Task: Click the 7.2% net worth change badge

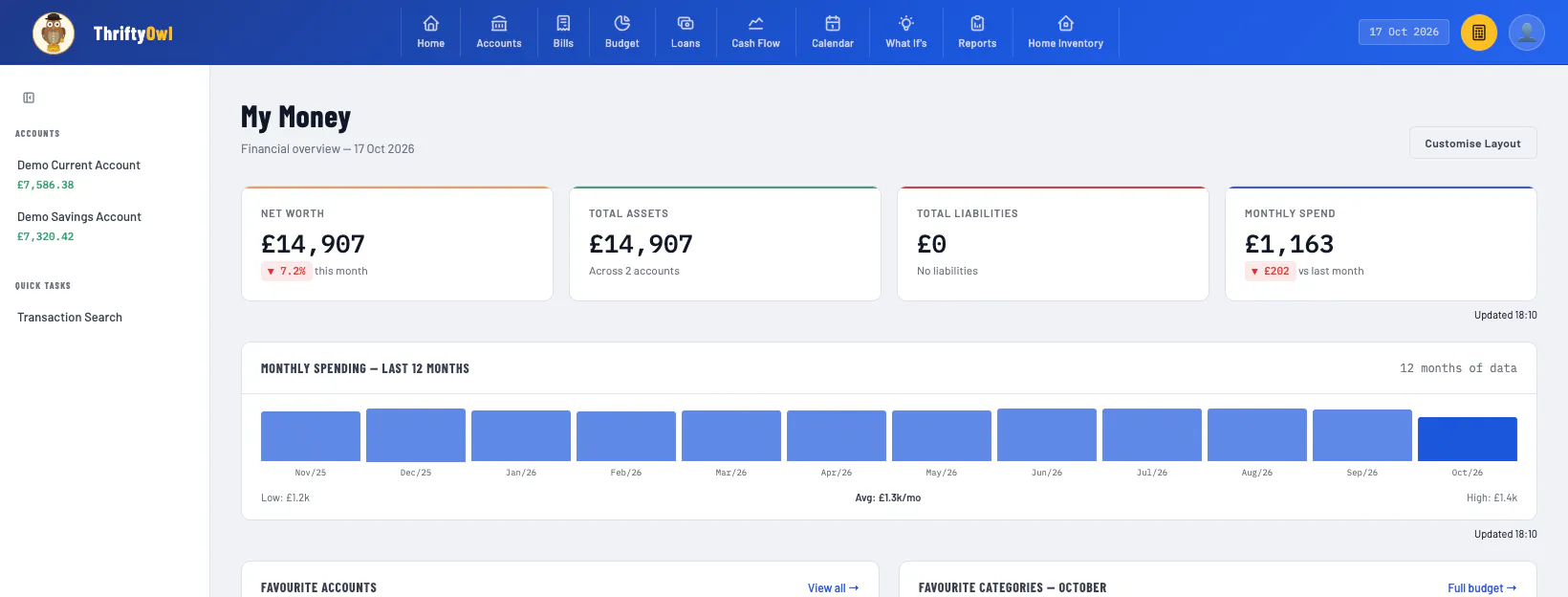Action: (286, 271)
